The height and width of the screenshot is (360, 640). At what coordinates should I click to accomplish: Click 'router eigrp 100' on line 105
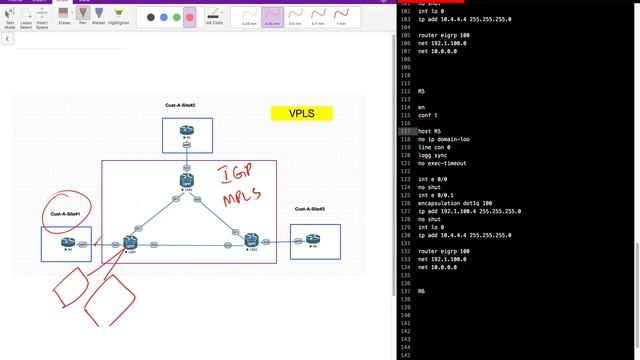444,36
